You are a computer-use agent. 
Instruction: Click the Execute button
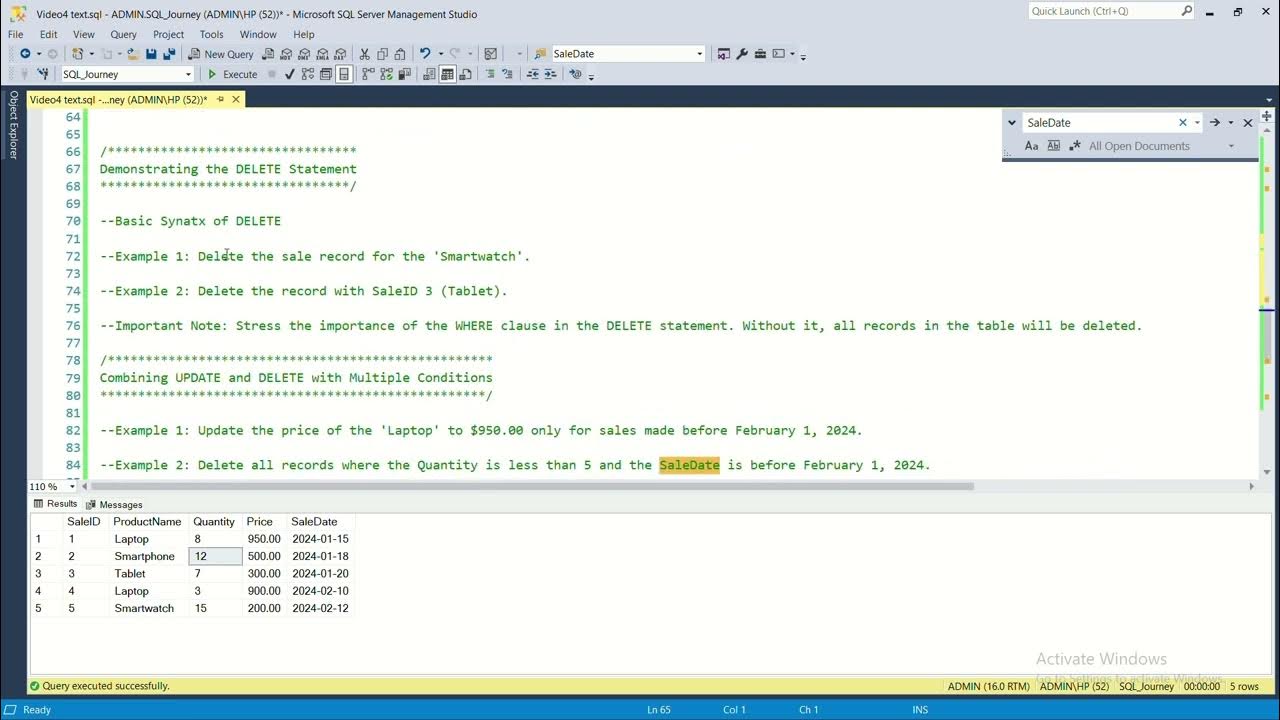tap(232, 74)
